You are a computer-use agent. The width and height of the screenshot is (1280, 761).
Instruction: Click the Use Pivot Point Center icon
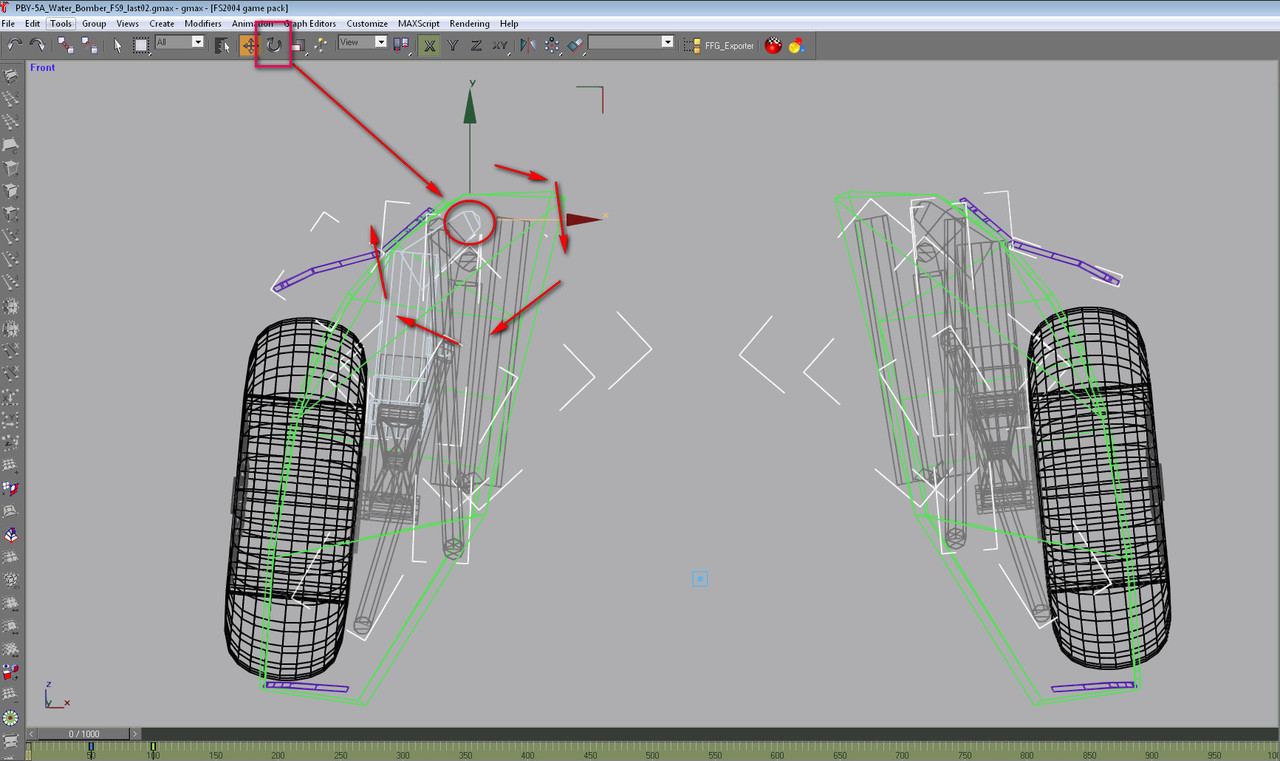click(x=401, y=45)
